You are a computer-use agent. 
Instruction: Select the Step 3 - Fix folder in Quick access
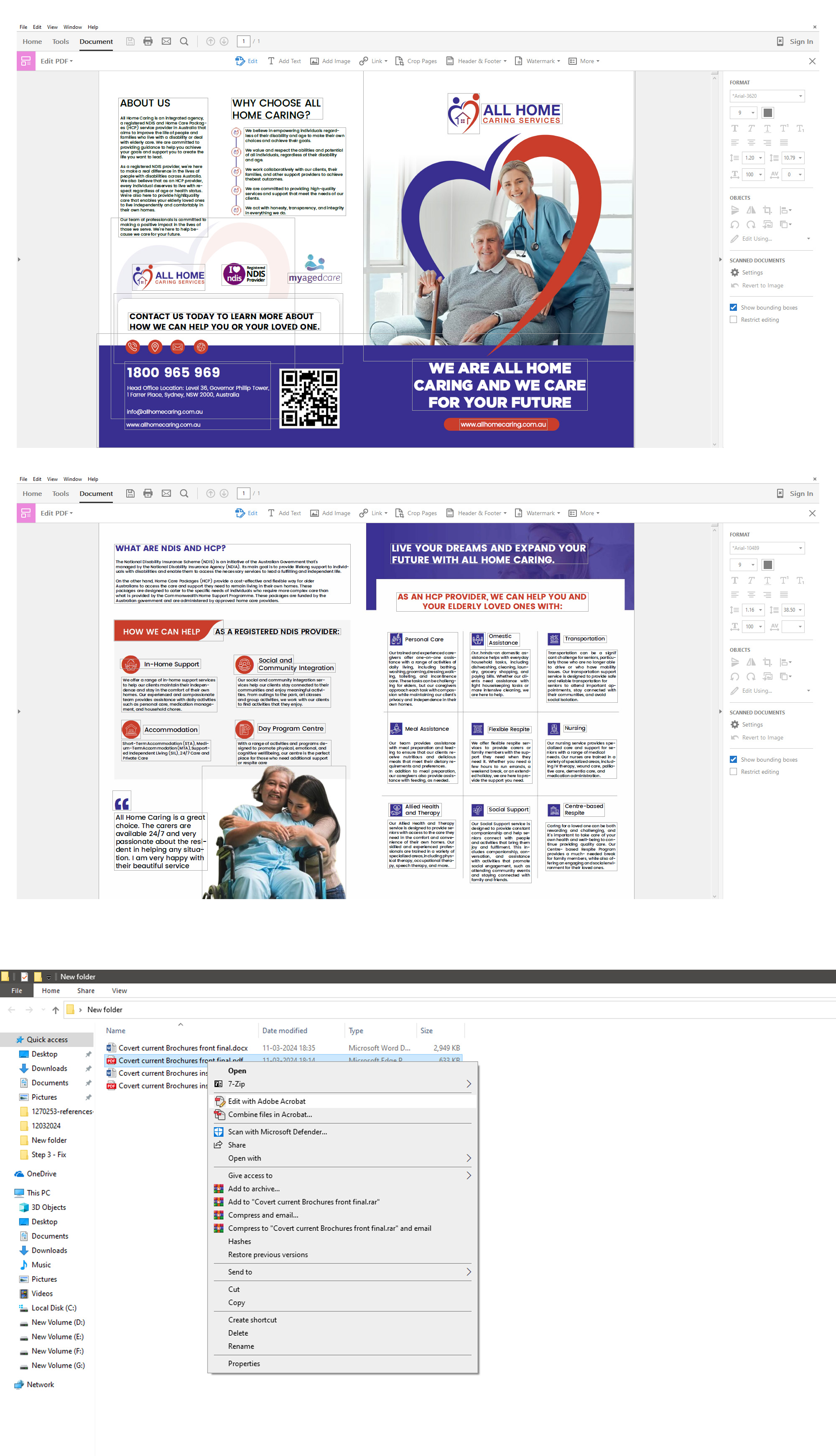[49, 1155]
